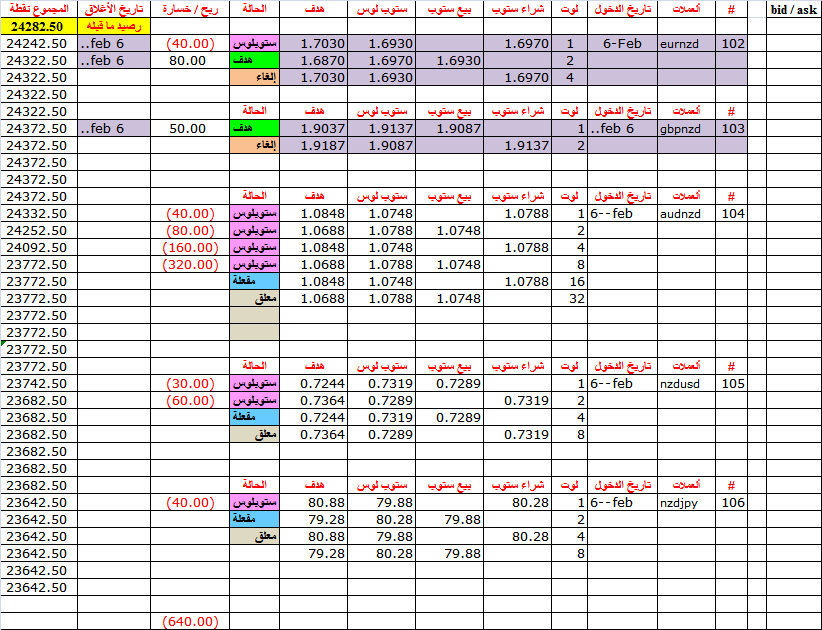Click the (160.00) loss cell

click(x=190, y=248)
